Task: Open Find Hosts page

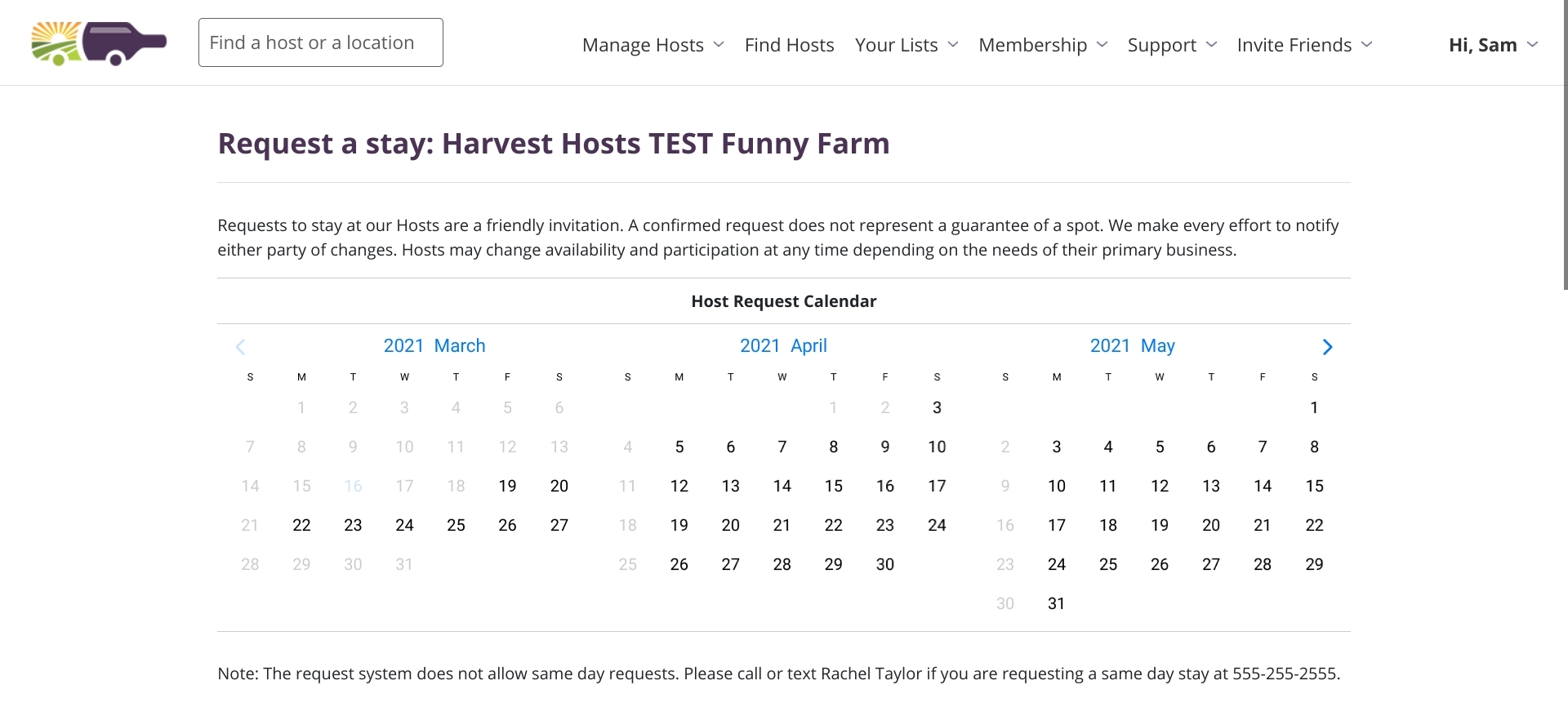Action: pos(789,45)
